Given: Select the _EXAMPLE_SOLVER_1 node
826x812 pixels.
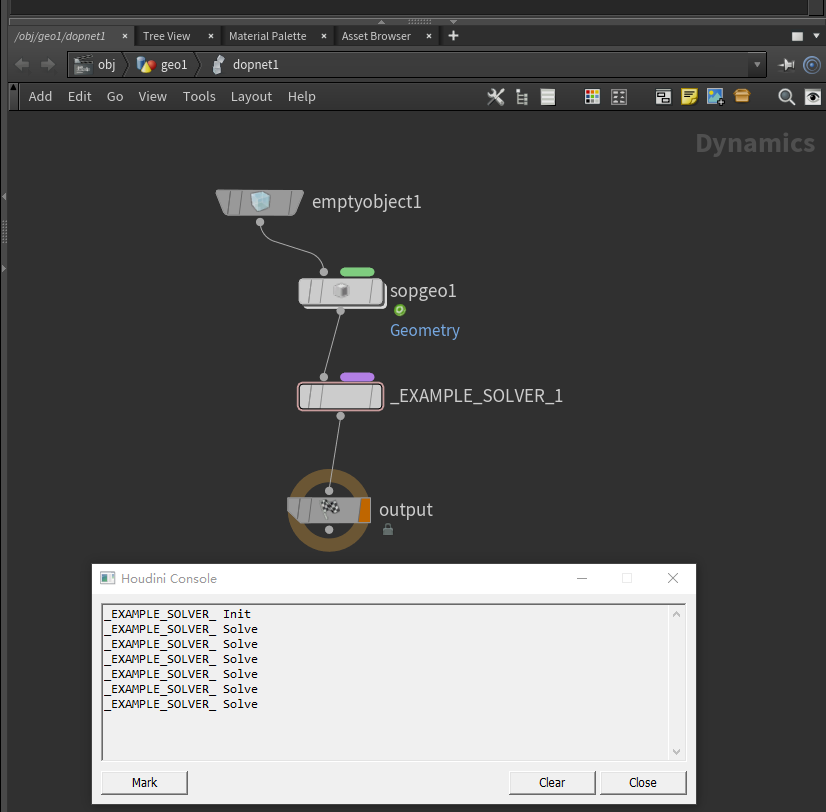Looking at the screenshot, I should (x=341, y=396).
